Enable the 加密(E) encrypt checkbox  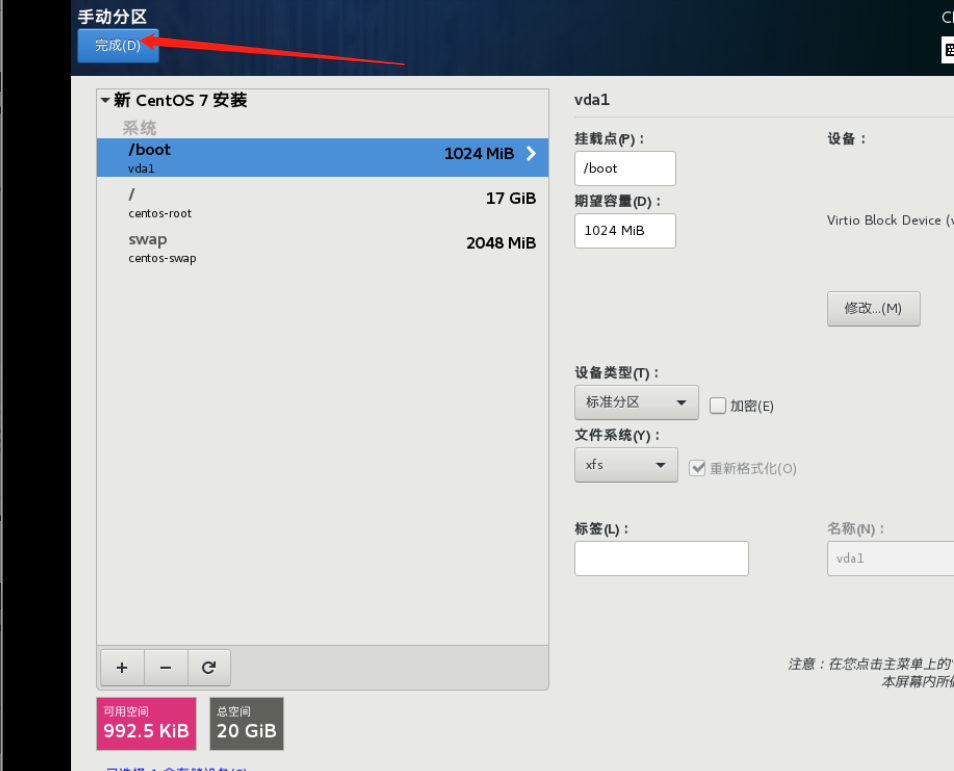click(x=718, y=406)
